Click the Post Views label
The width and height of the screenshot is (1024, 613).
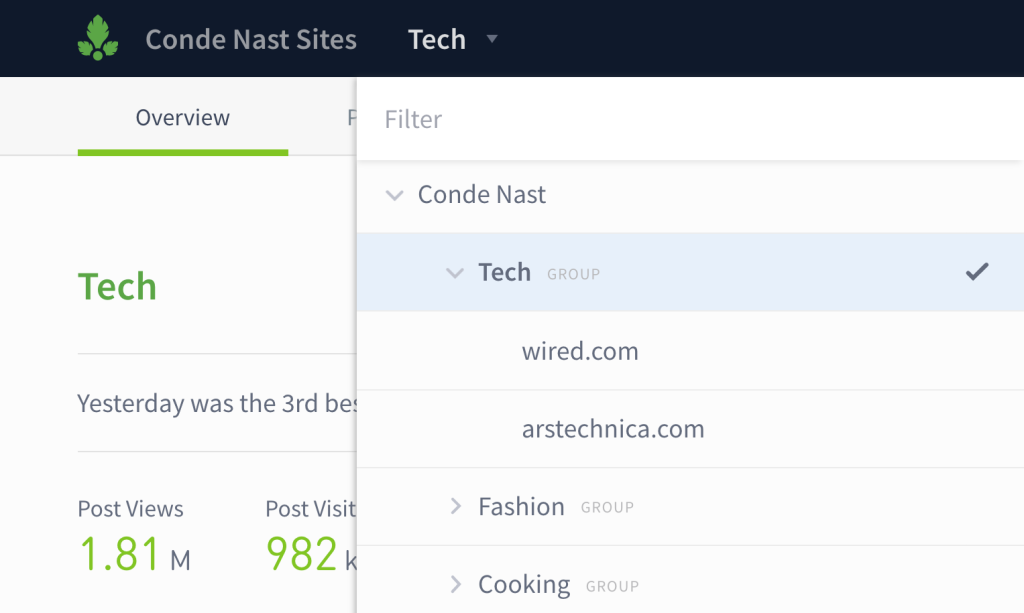click(131, 509)
